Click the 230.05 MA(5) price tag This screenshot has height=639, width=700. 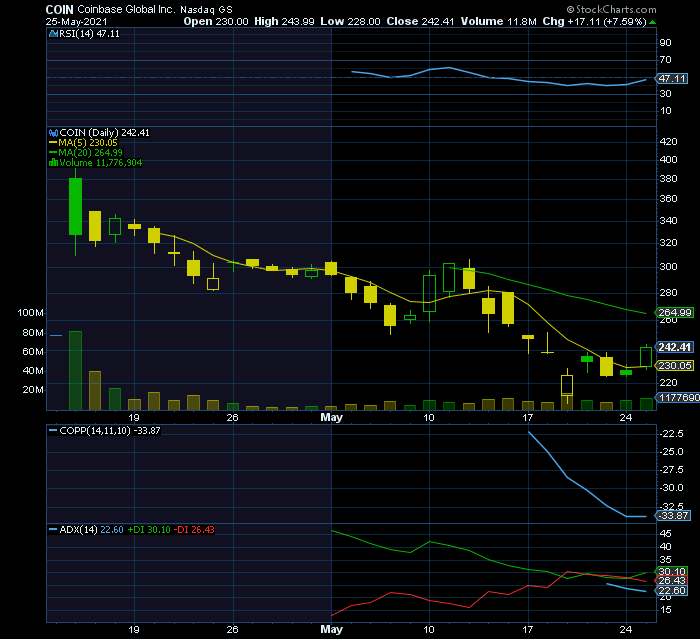pyautogui.click(x=675, y=366)
